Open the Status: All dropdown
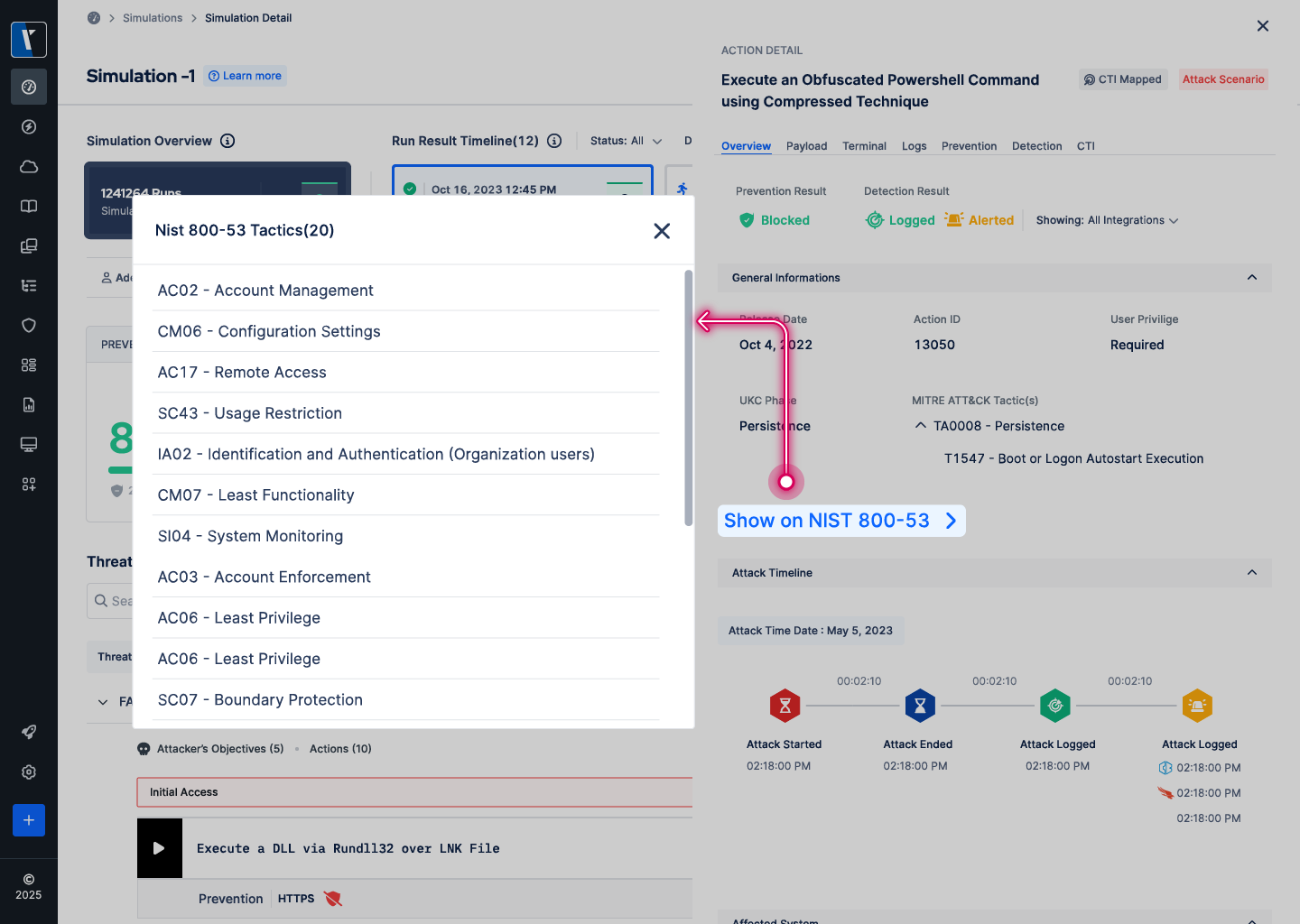 626,141
